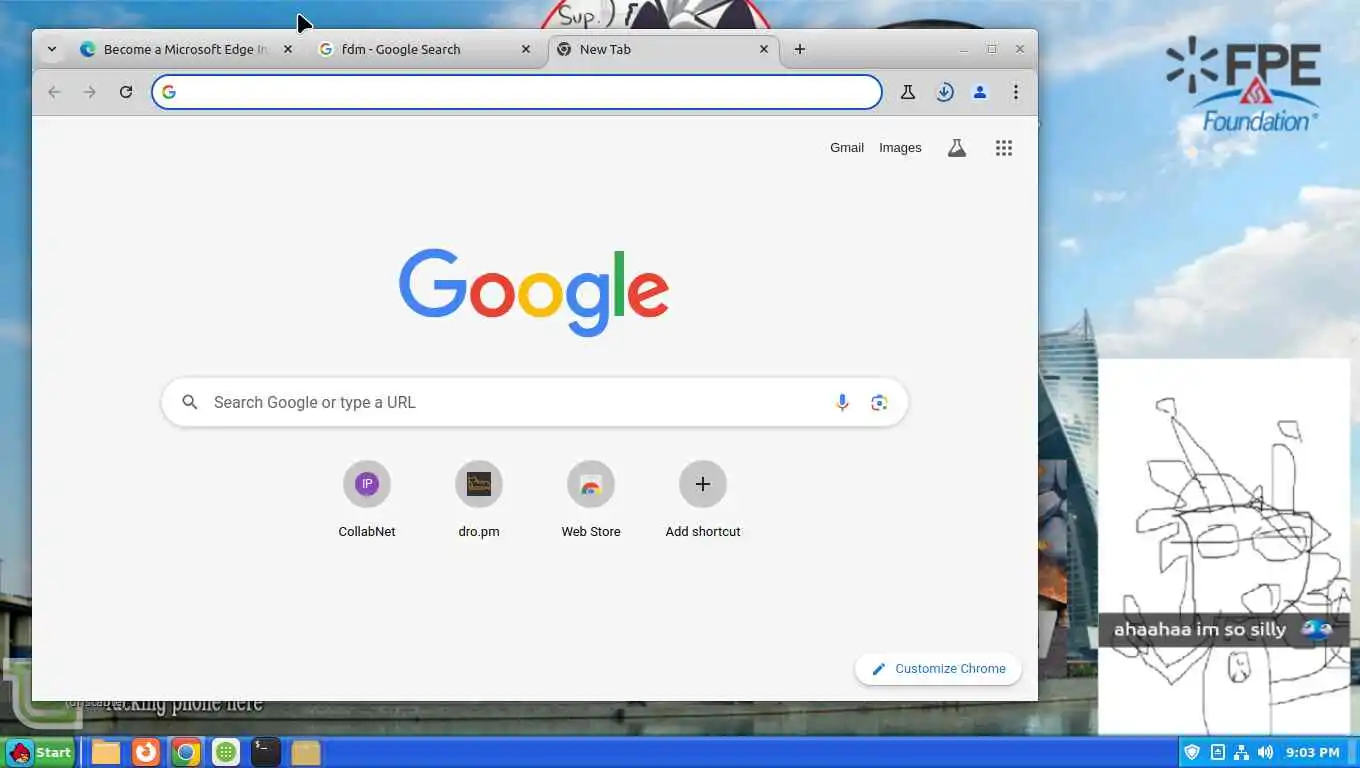
Task: Search by image with Google Lens icon
Action: coord(879,402)
